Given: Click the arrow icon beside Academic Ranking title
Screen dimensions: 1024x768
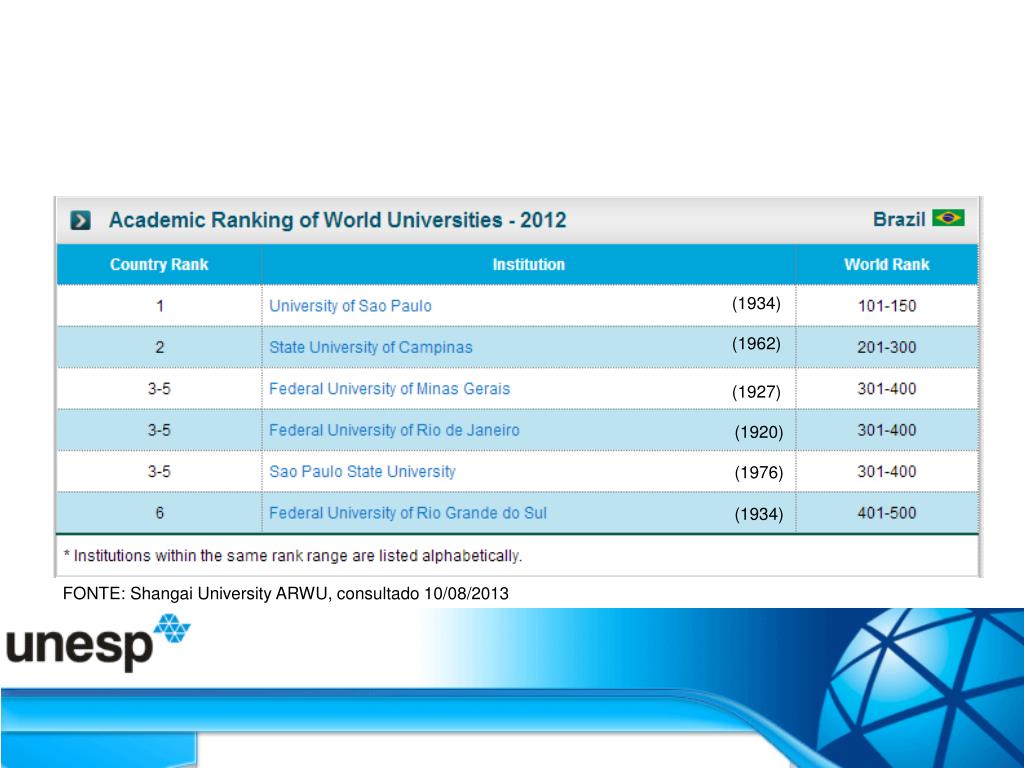Looking at the screenshot, I should coord(80,220).
